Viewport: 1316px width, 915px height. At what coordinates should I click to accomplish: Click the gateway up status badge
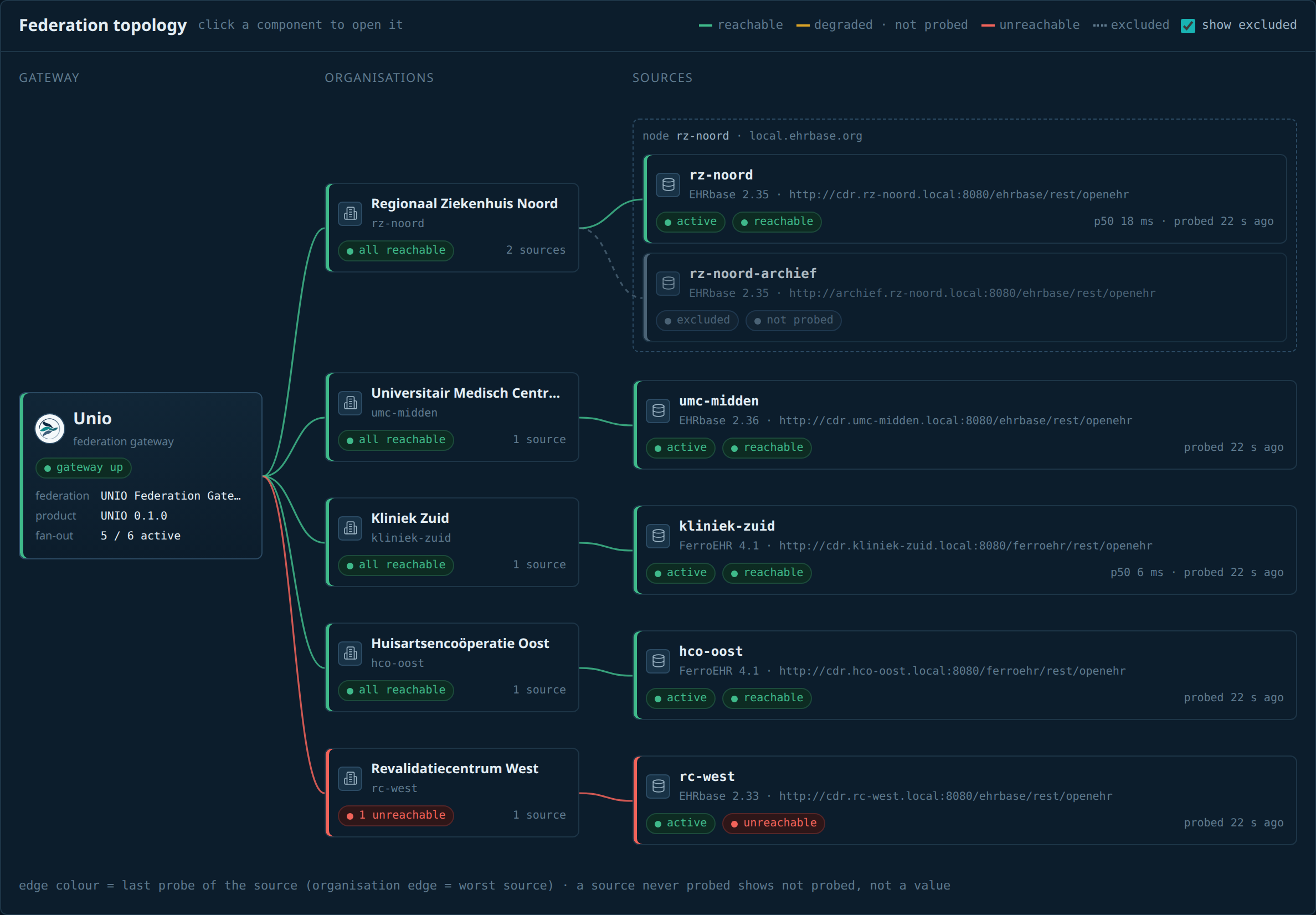click(84, 468)
